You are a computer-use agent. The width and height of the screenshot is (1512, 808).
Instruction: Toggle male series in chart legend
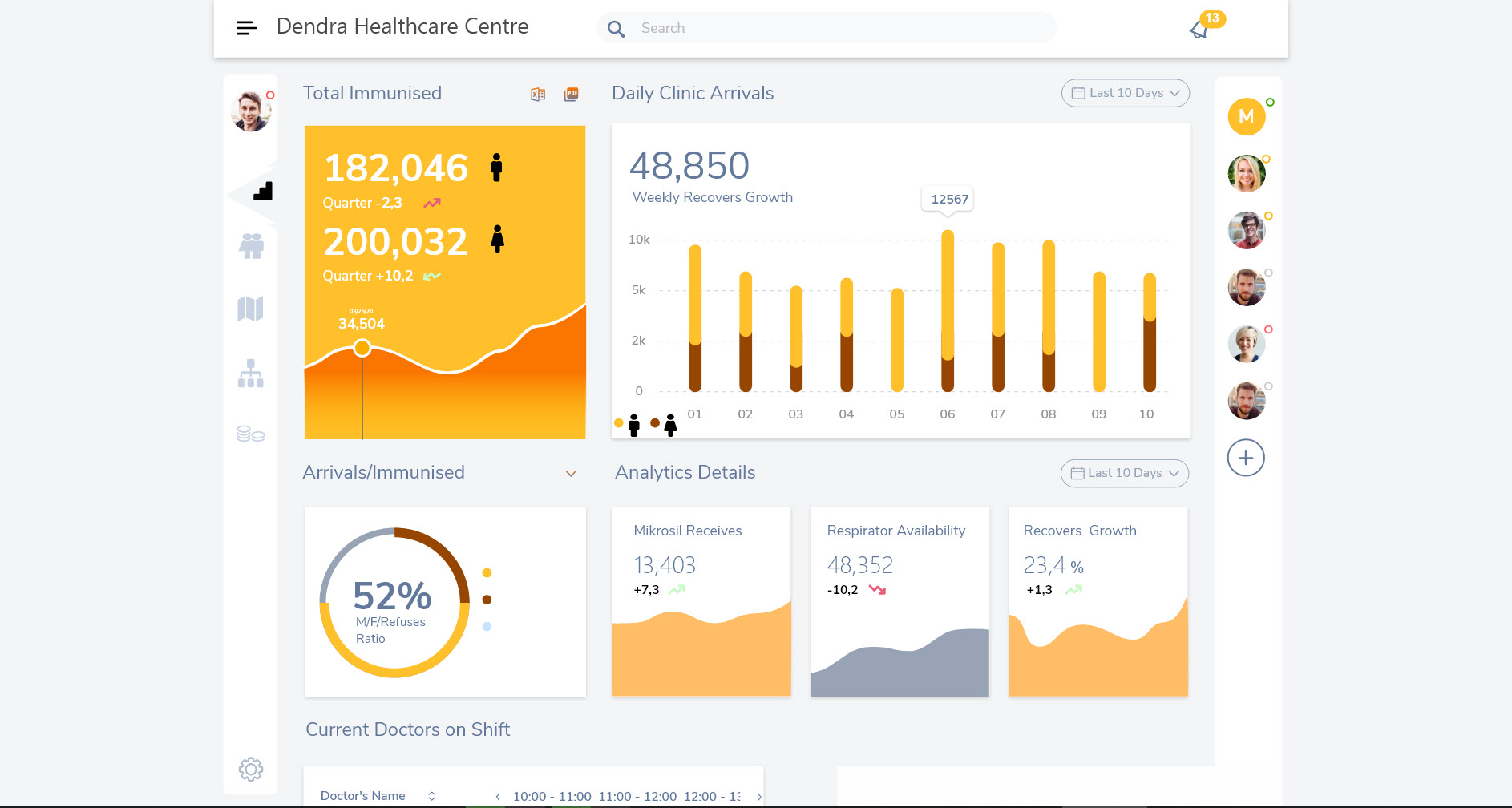pyautogui.click(x=627, y=424)
